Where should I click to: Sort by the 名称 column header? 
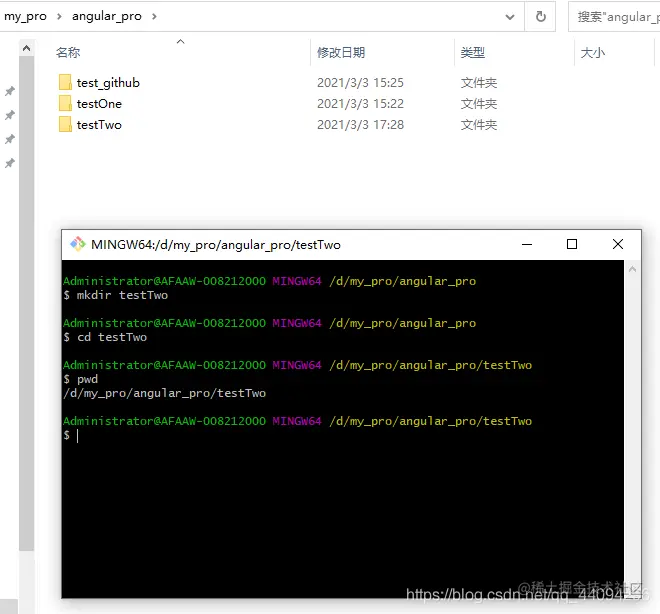(68, 53)
